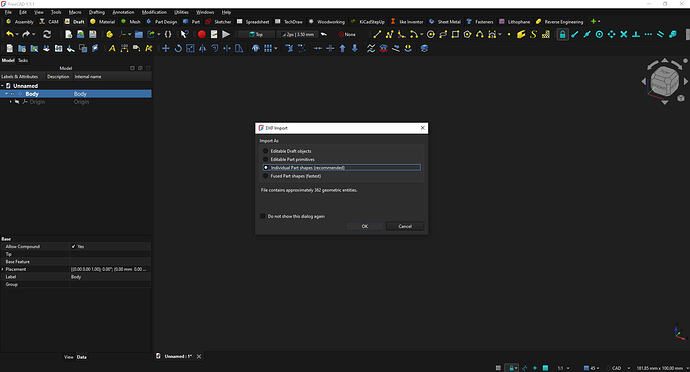Open the CAD navigation style dropdown
The width and height of the screenshot is (690, 372).
click(x=620, y=368)
